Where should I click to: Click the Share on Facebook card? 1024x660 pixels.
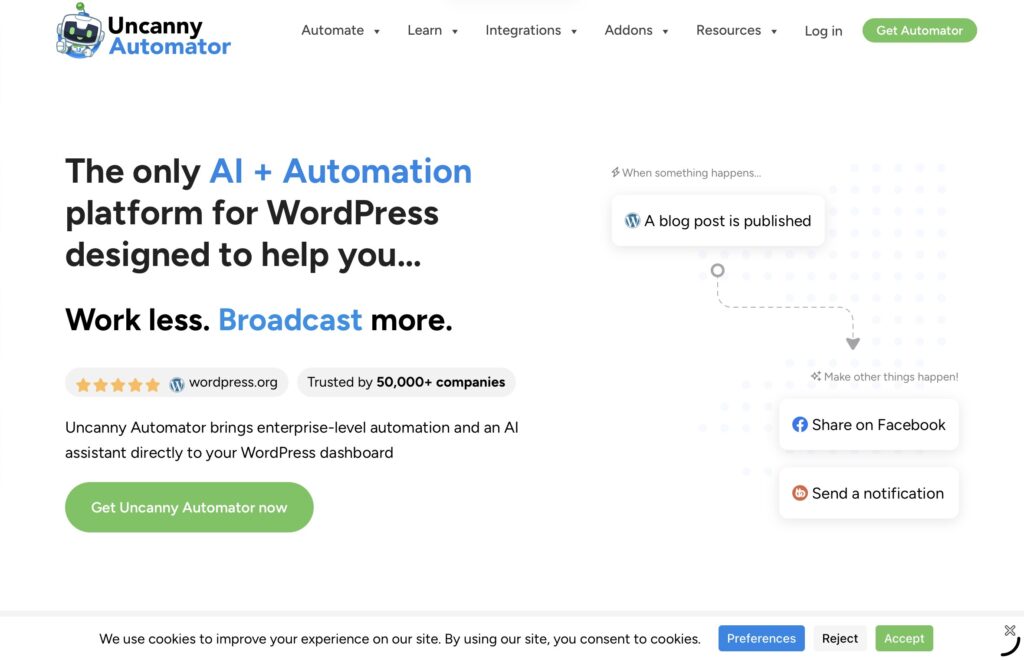pos(869,424)
